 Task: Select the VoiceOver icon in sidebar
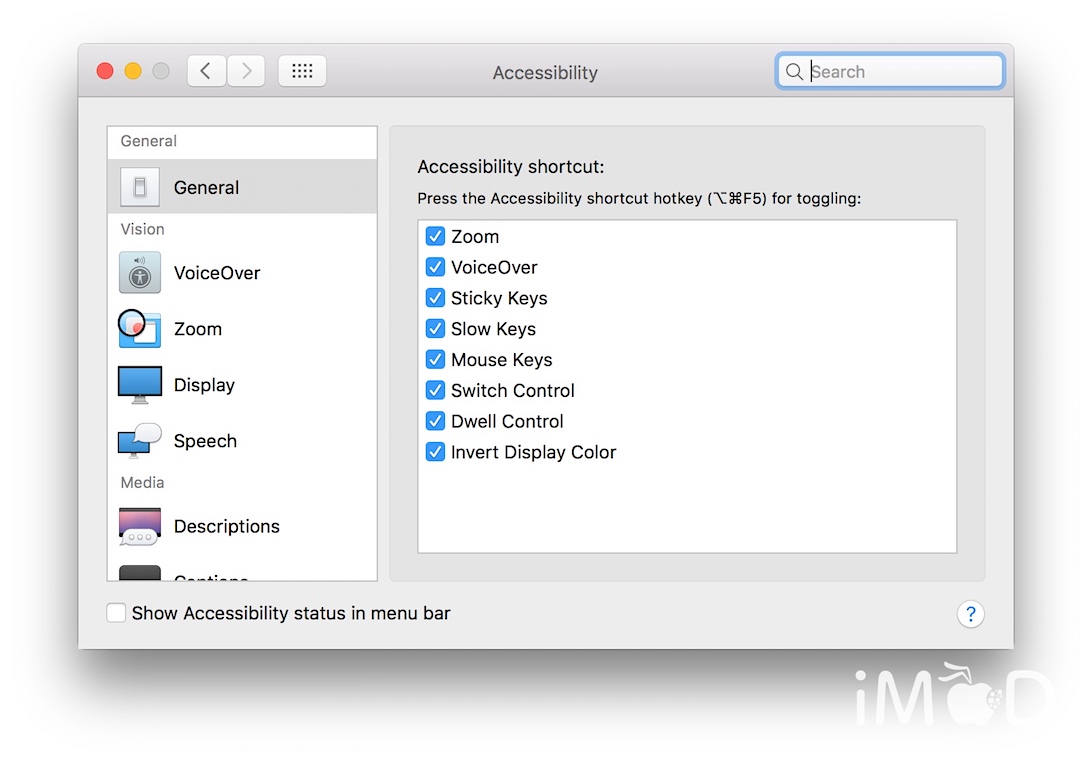click(x=139, y=272)
